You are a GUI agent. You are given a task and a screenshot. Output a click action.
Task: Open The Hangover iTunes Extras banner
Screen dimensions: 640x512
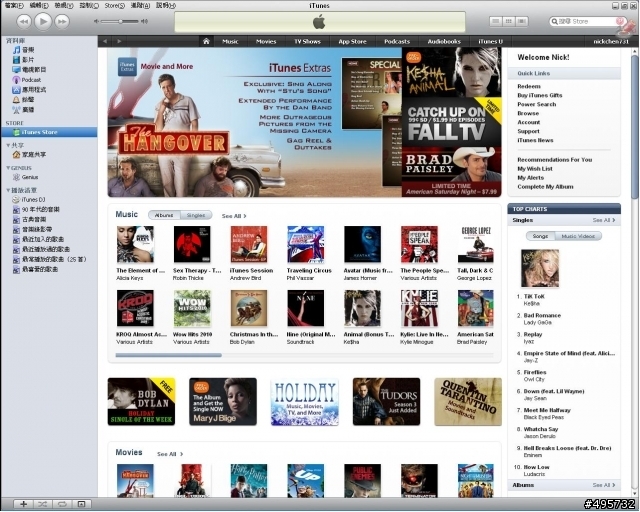tap(254, 122)
